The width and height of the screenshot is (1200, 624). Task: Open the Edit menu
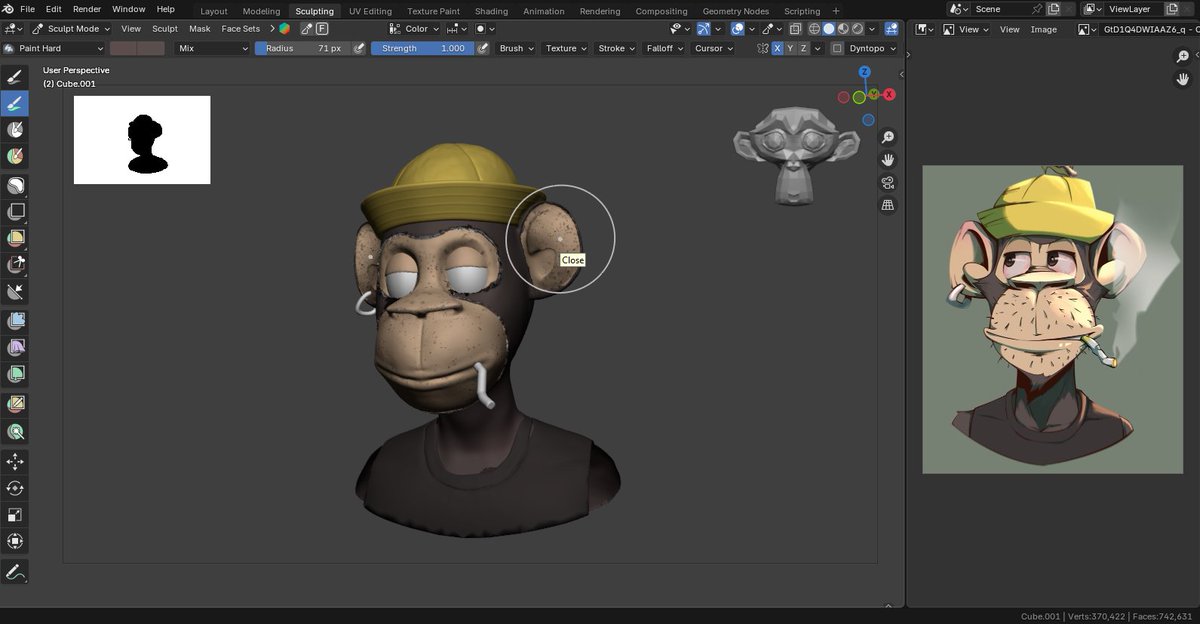coord(54,9)
